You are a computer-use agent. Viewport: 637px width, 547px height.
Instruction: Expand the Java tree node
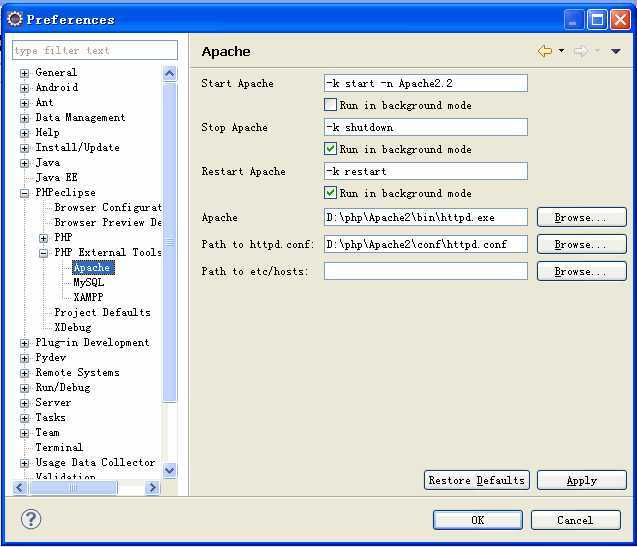coord(24,163)
